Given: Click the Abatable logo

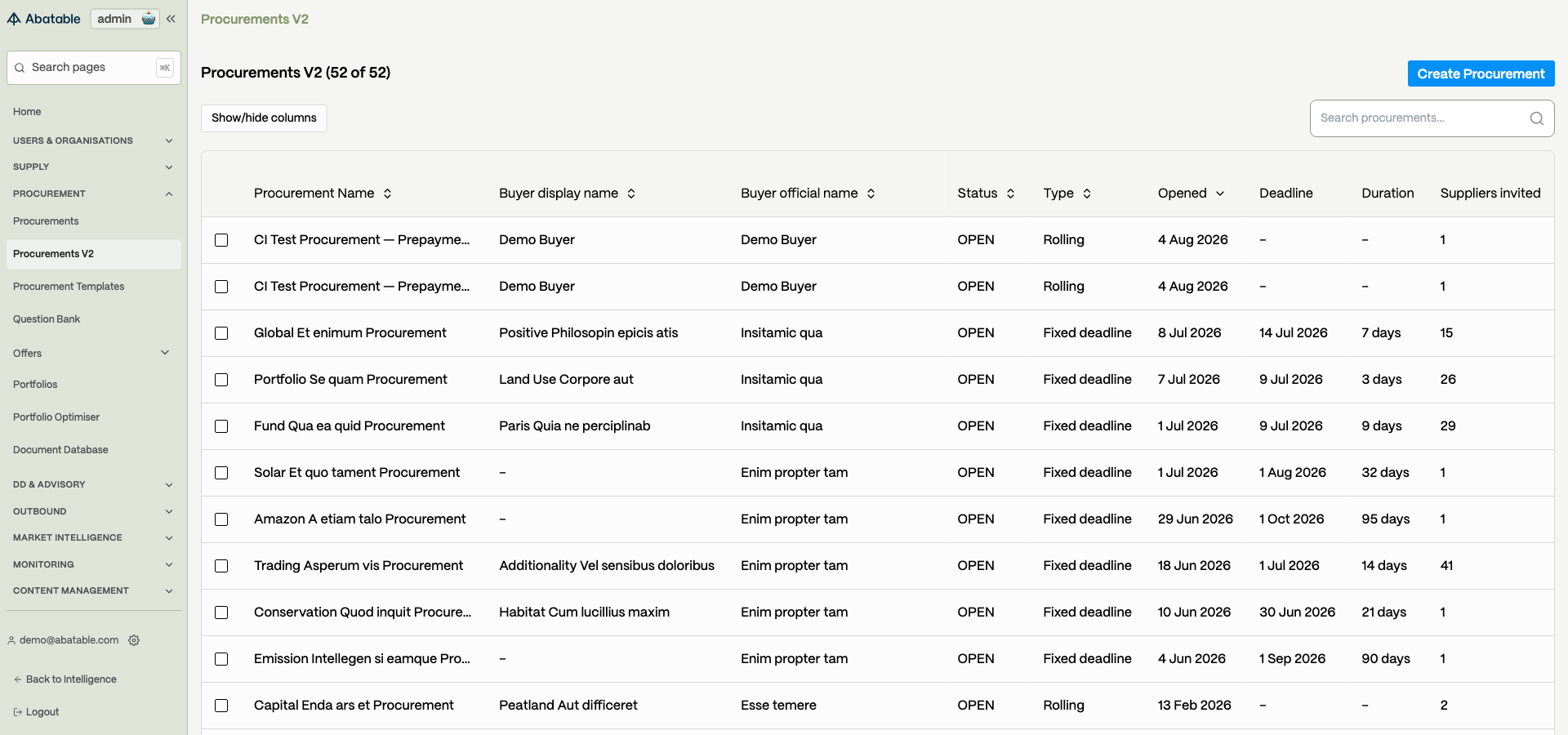Looking at the screenshot, I should tap(44, 19).
